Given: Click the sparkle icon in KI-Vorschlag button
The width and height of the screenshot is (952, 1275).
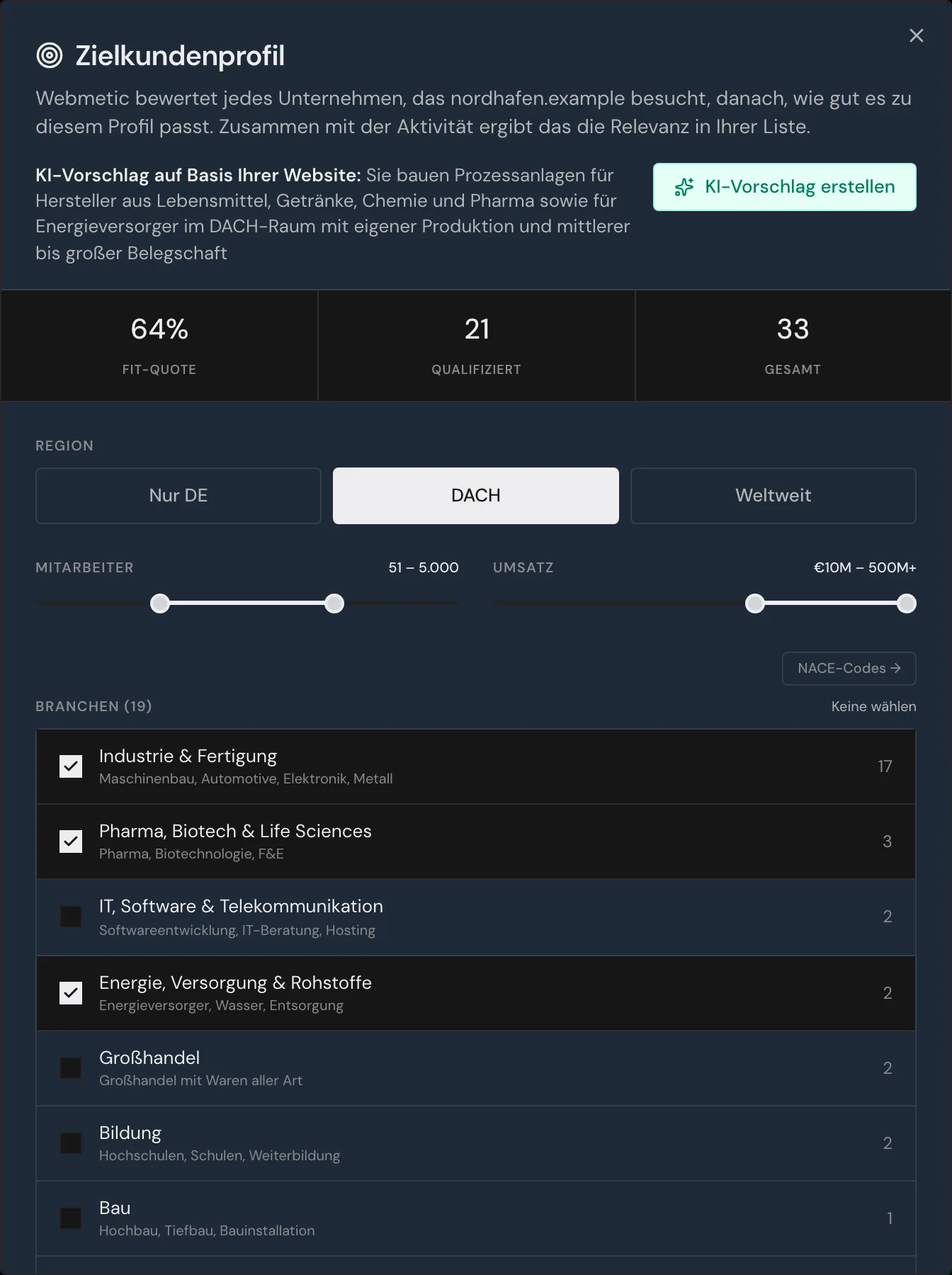Looking at the screenshot, I should click(684, 187).
